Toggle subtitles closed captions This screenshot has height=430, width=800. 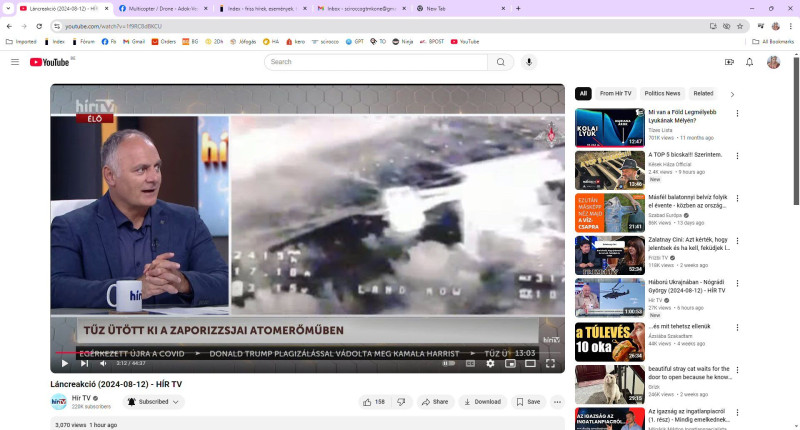(x=470, y=363)
